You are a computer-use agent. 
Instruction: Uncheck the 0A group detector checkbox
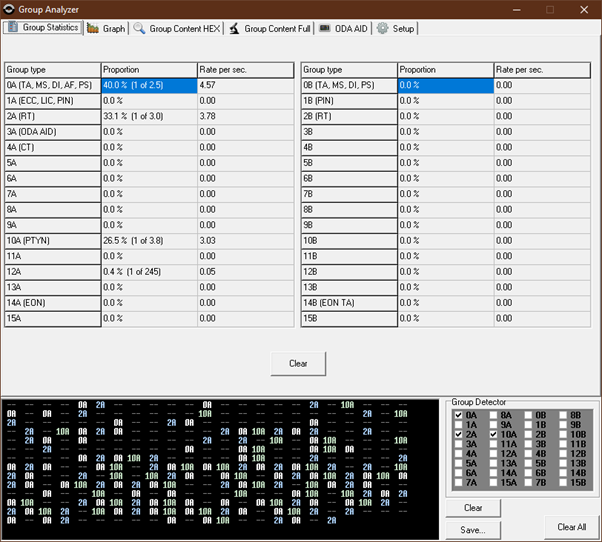458,414
